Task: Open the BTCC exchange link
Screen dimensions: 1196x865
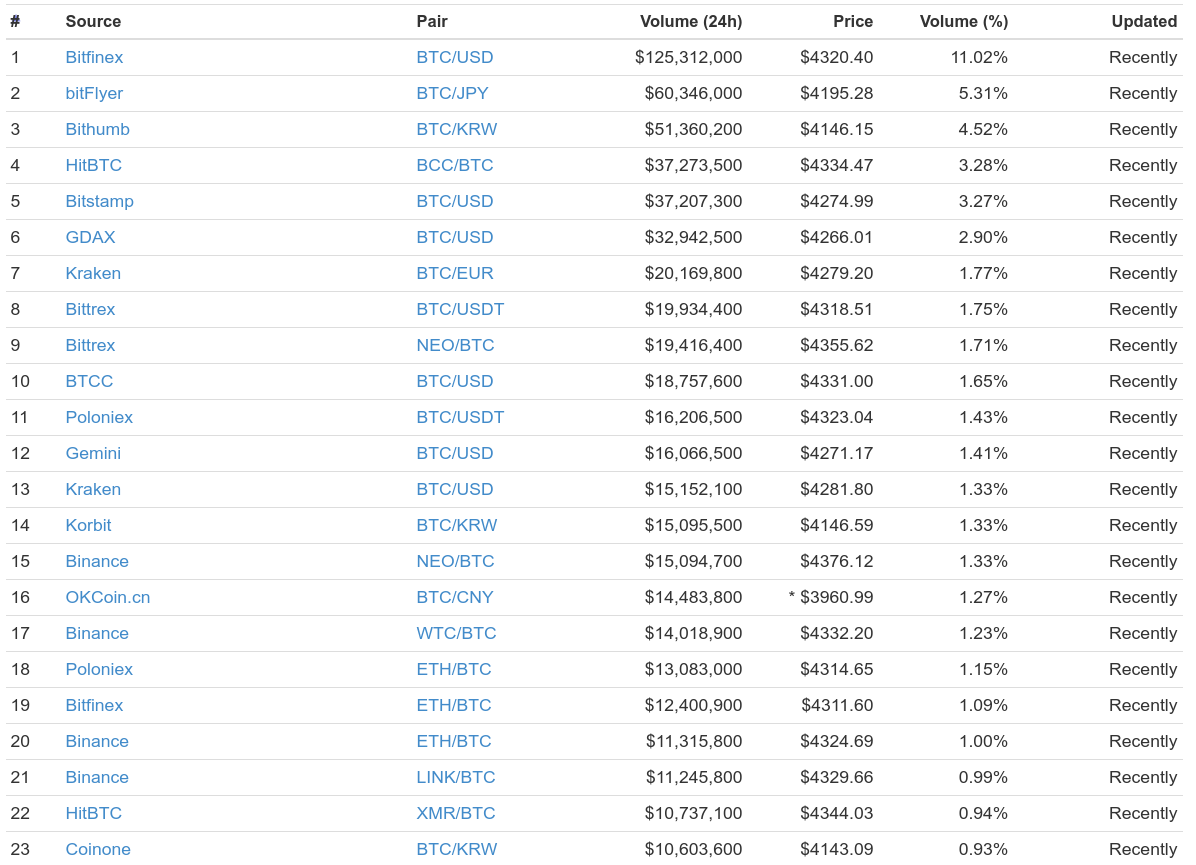Action: (89, 381)
